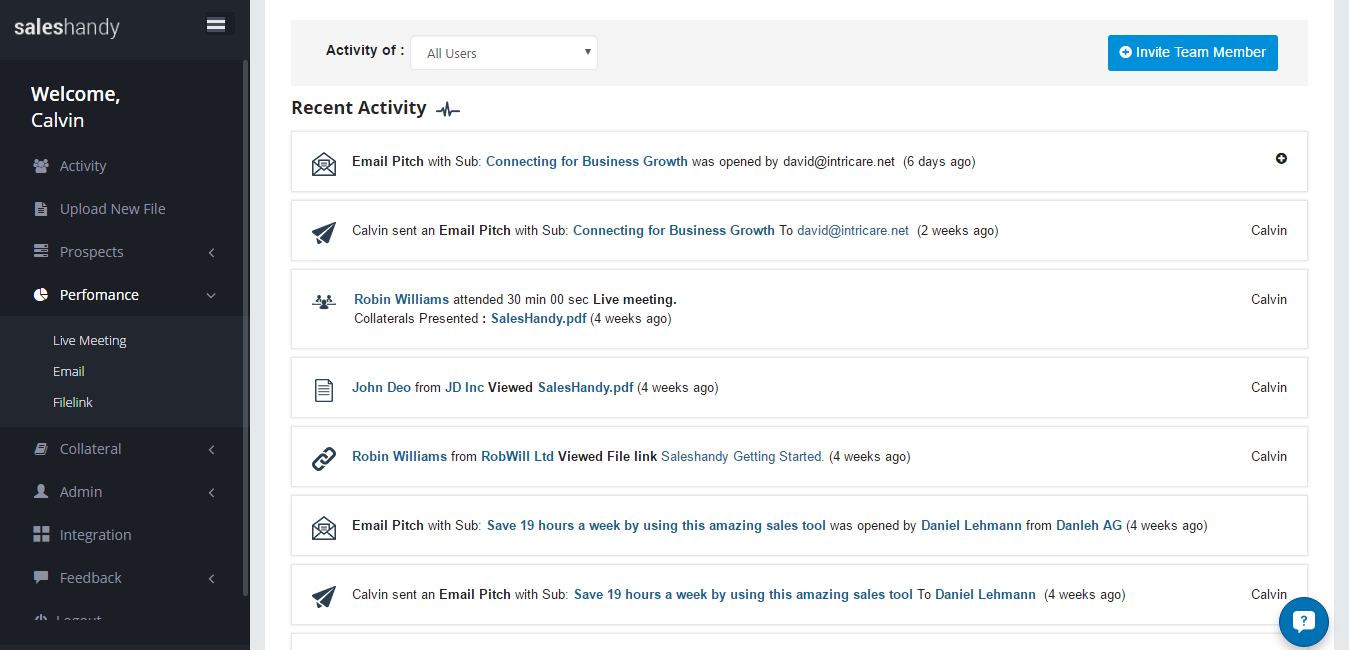This screenshot has width=1349, height=650.
Task: Click the Performance pie chart icon
Action: (x=41, y=295)
